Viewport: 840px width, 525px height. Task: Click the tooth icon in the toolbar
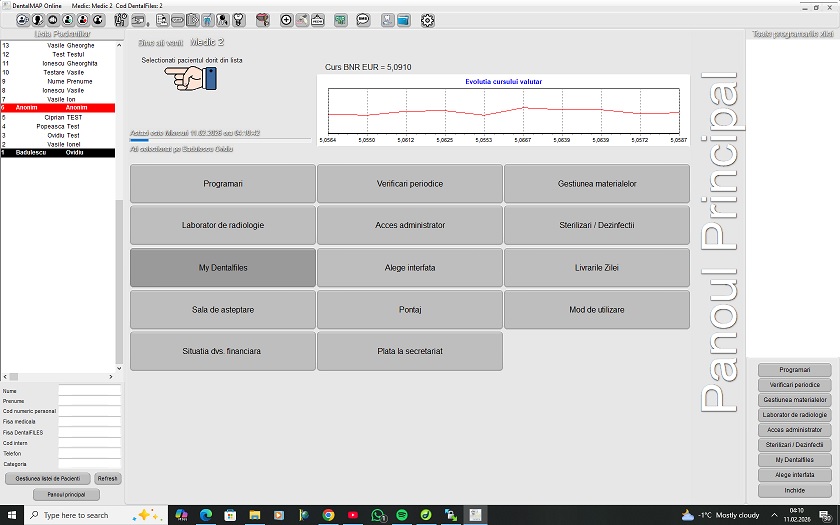[237, 20]
